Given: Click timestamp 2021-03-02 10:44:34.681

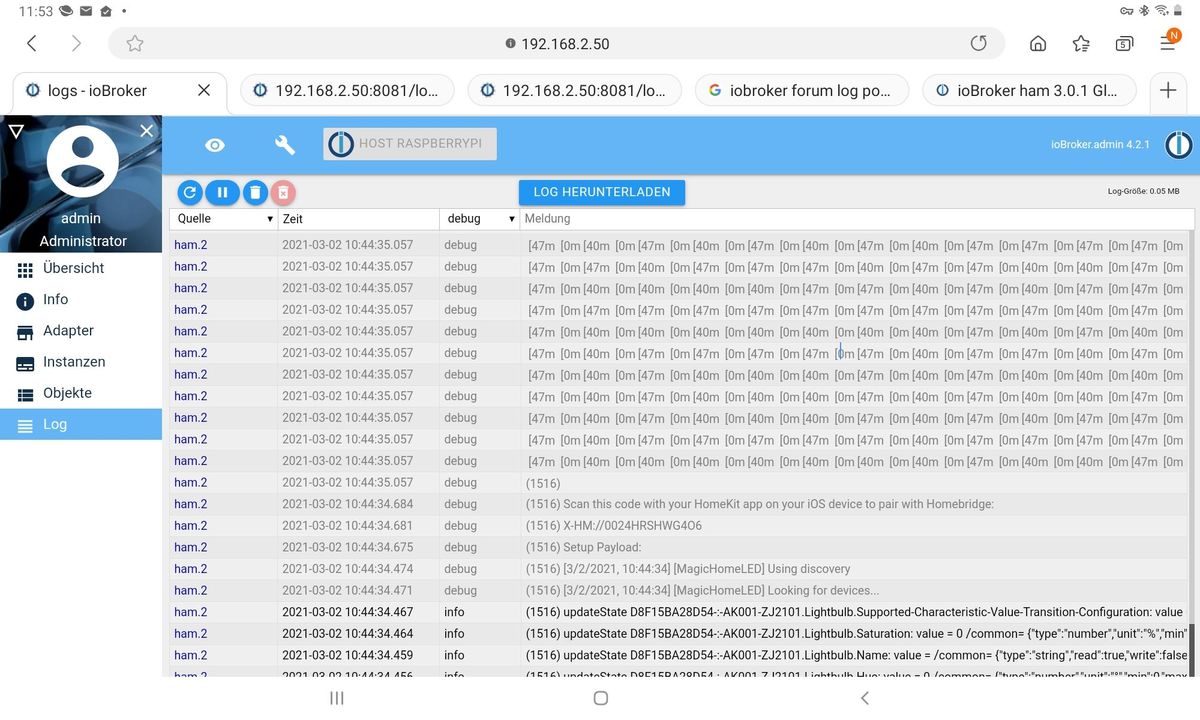Looking at the screenshot, I should coord(347,526).
